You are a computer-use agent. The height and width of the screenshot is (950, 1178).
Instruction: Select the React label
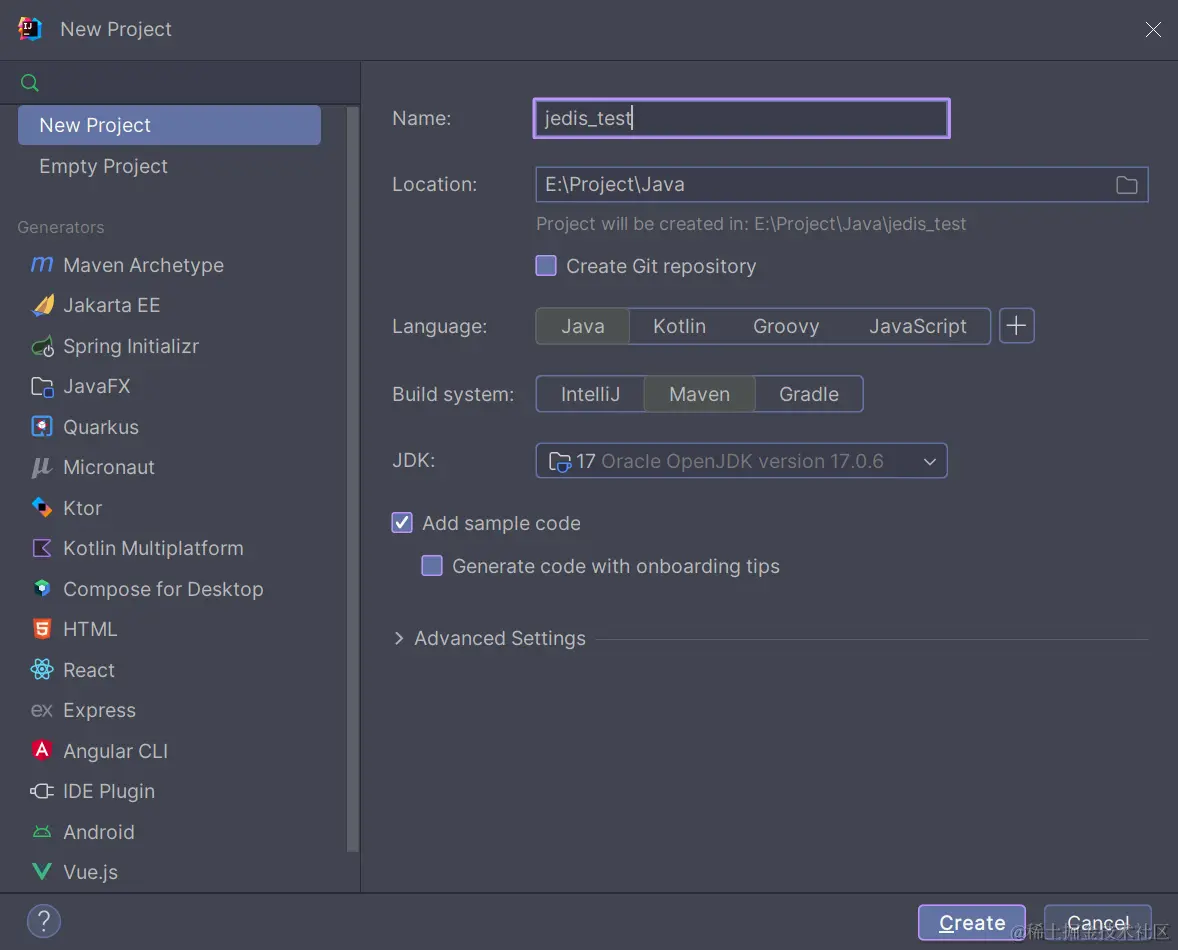(89, 670)
